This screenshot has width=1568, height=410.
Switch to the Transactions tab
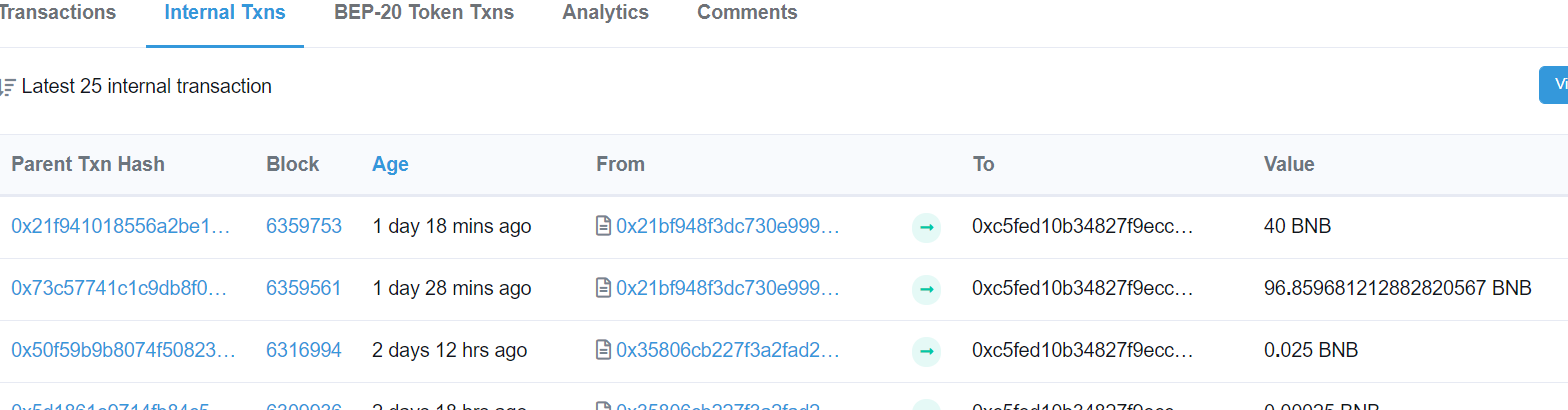click(x=58, y=13)
